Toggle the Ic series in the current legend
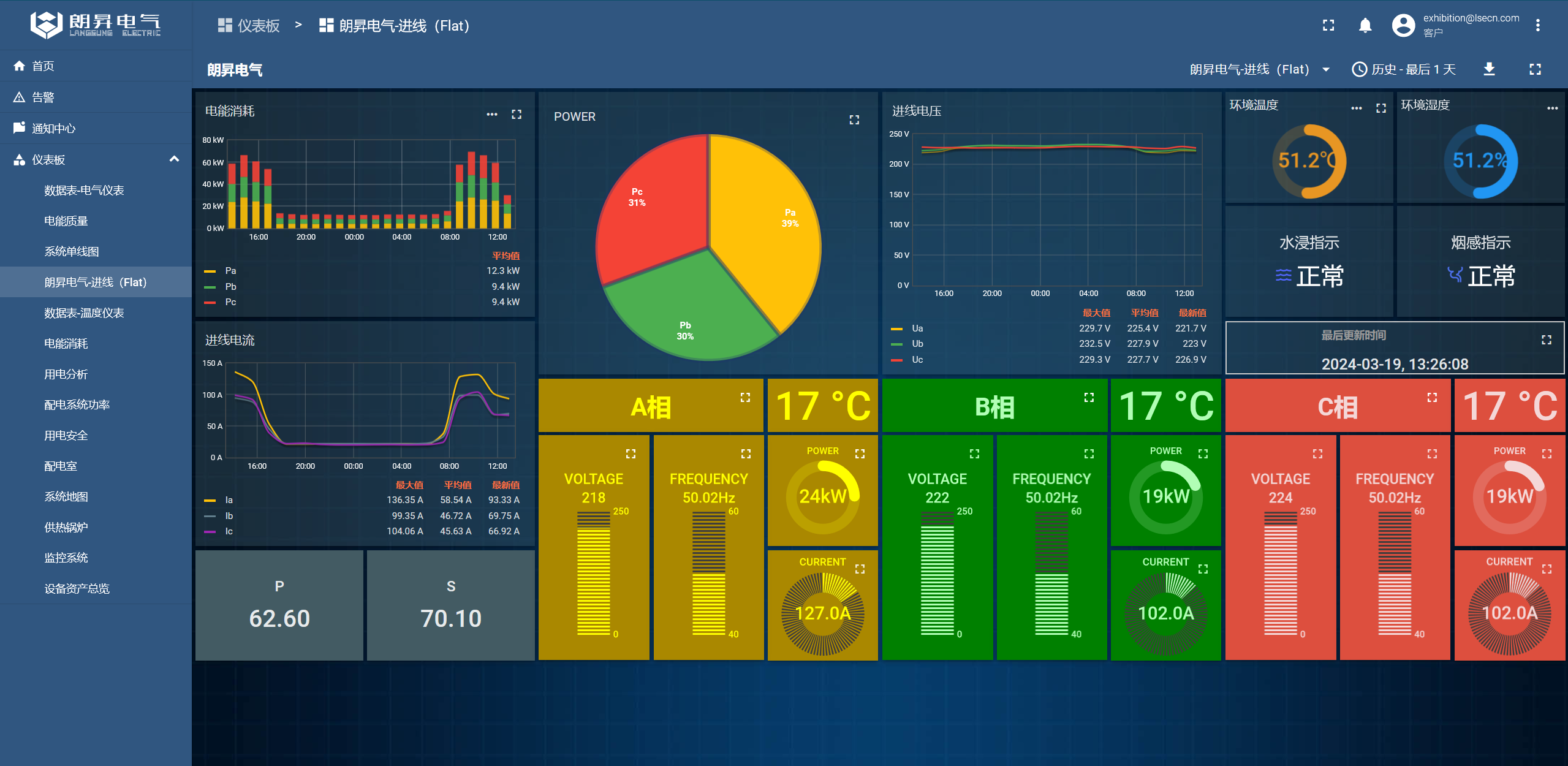The height and width of the screenshot is (766, 1568). [x=229, y=531]
